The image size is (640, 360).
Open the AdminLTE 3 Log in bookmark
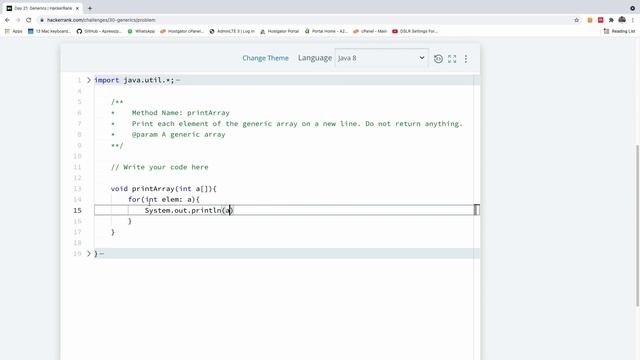232,31
